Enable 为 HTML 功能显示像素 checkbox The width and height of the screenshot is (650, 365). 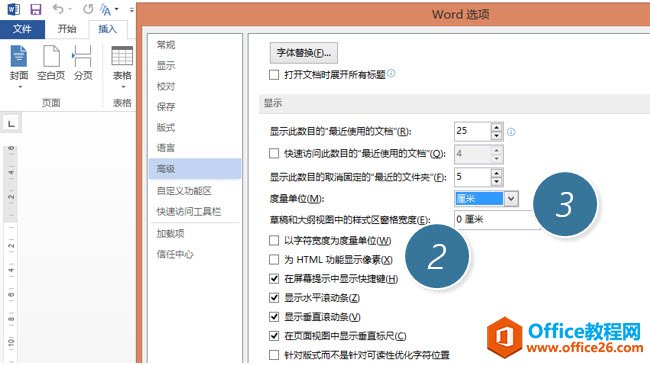point(274,260)
